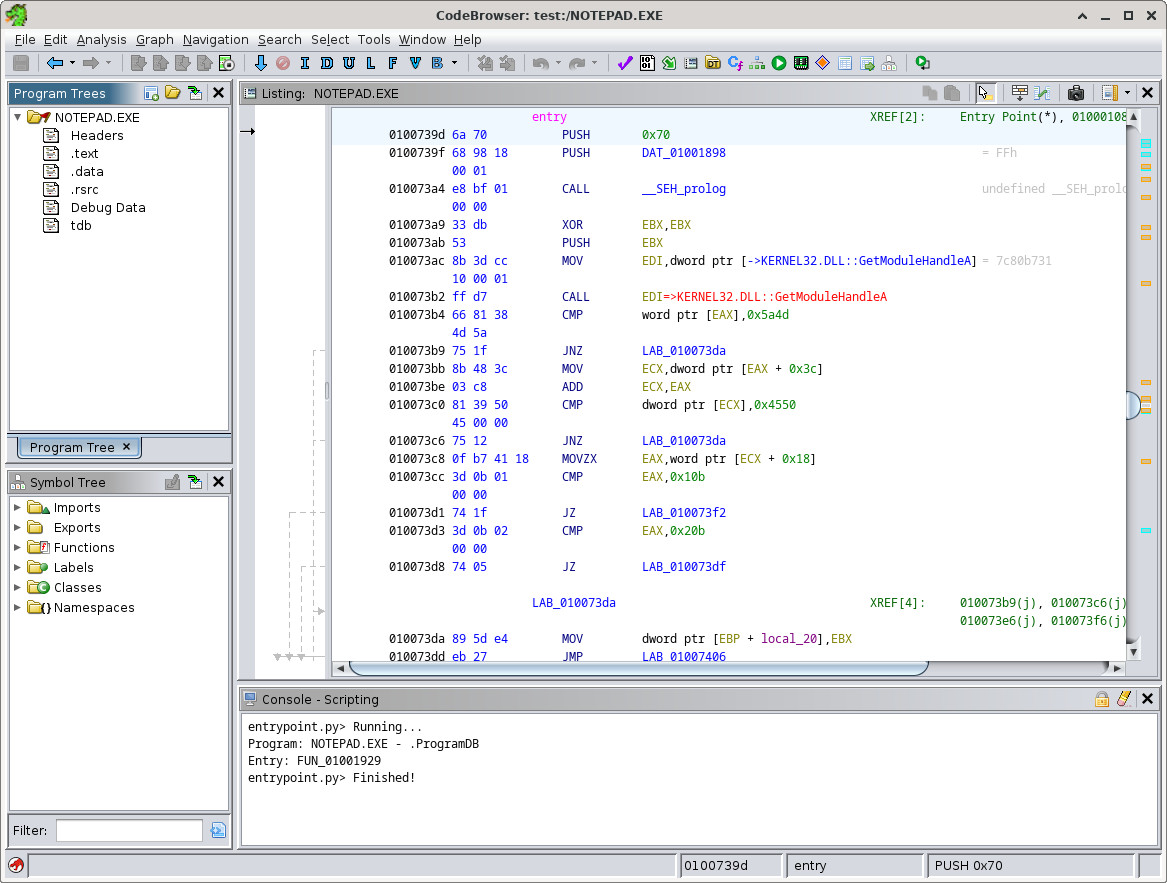Screen dimensions: 1167x883
Task: Take a snapshot with the camera icon
Action: click(1076, 93)
